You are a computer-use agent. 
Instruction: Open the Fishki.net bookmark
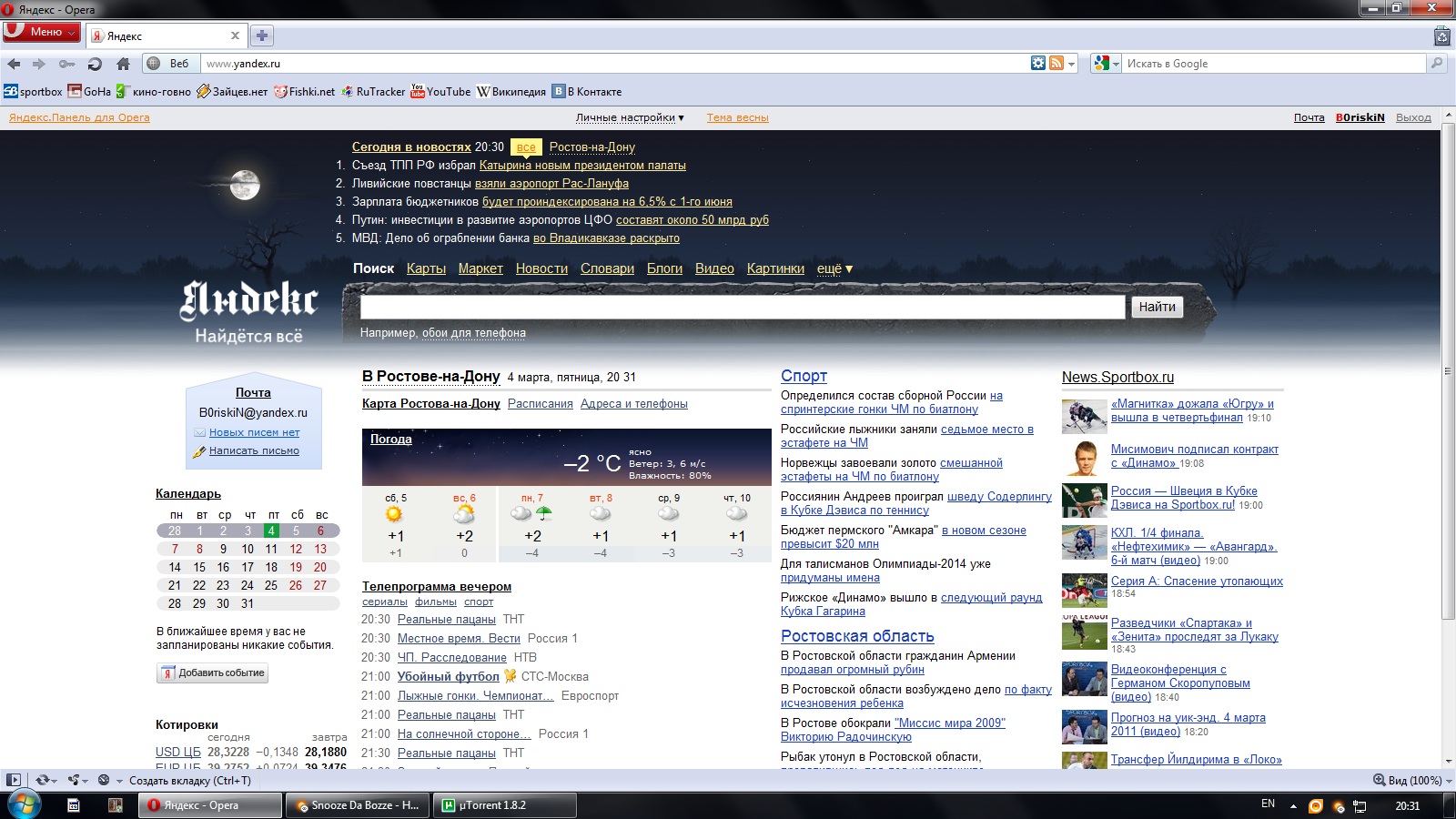[304, 91]
